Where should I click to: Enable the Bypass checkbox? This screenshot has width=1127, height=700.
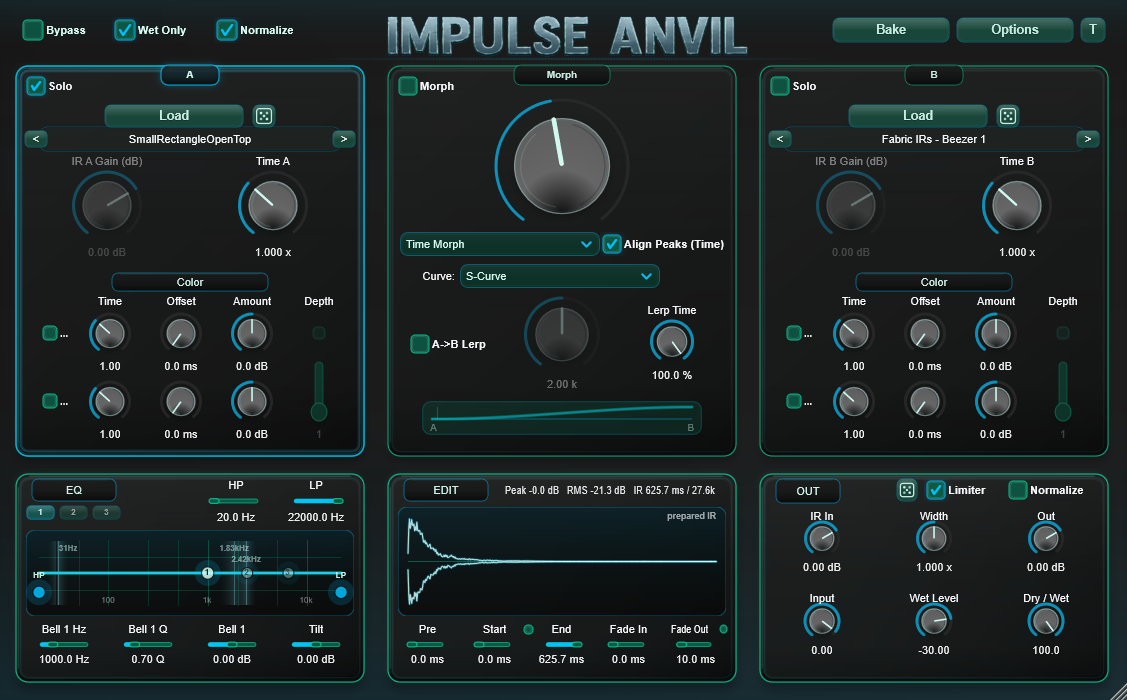(33, 30)
